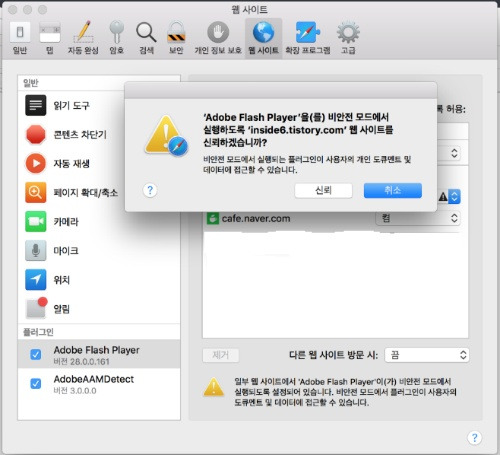Click the yellow warning icon in dialog
The height and width of the screenshot is (455, 500).
point(166,136)
